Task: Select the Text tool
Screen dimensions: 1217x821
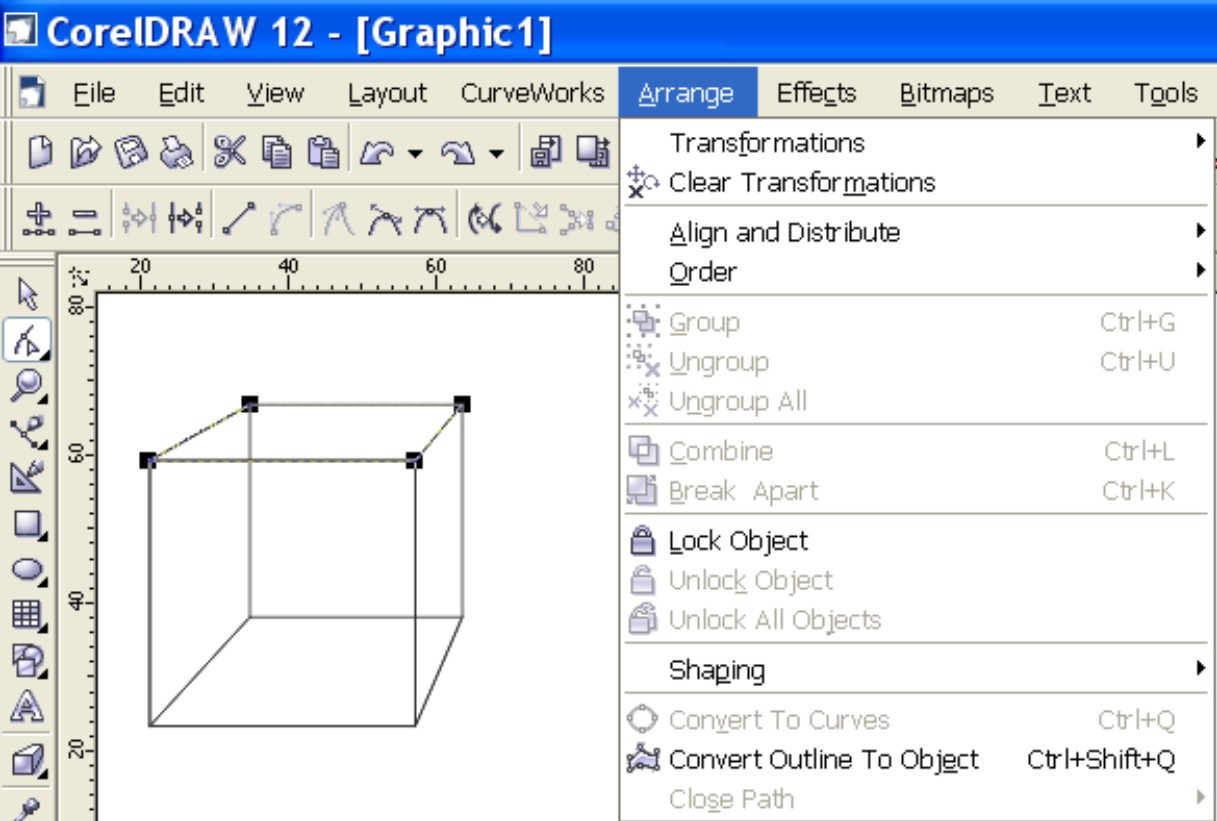Action: tap(27, 708)
